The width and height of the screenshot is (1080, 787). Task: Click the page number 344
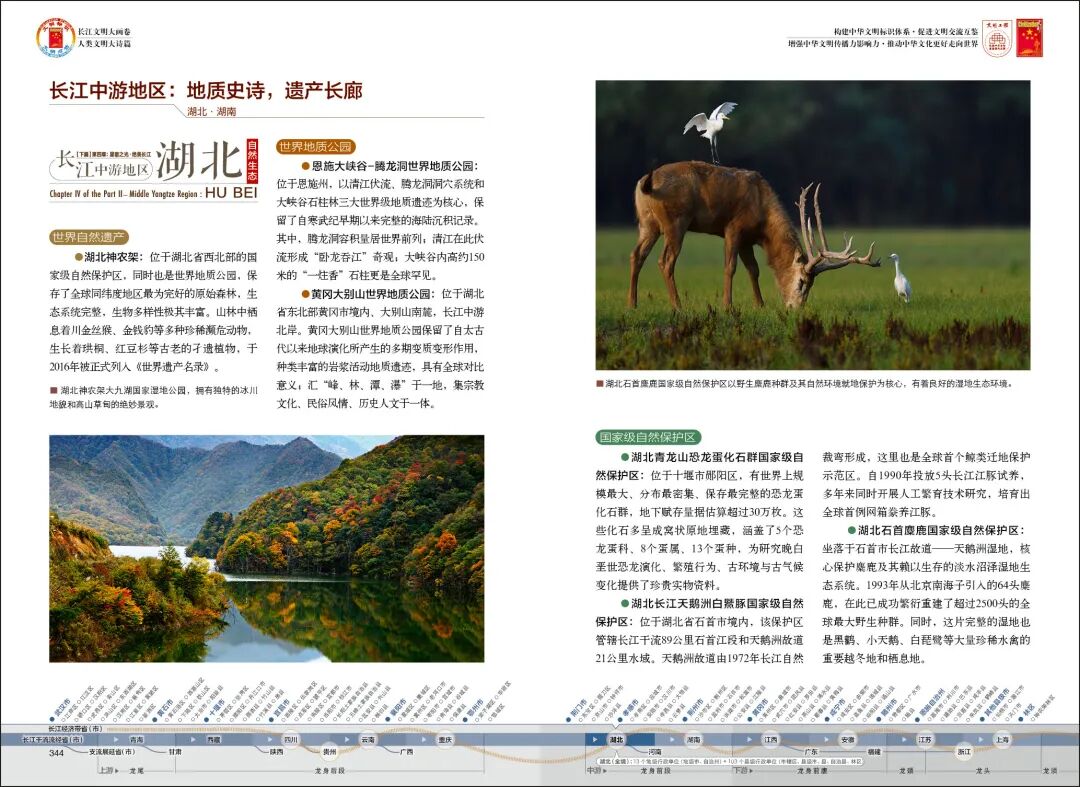56,753
